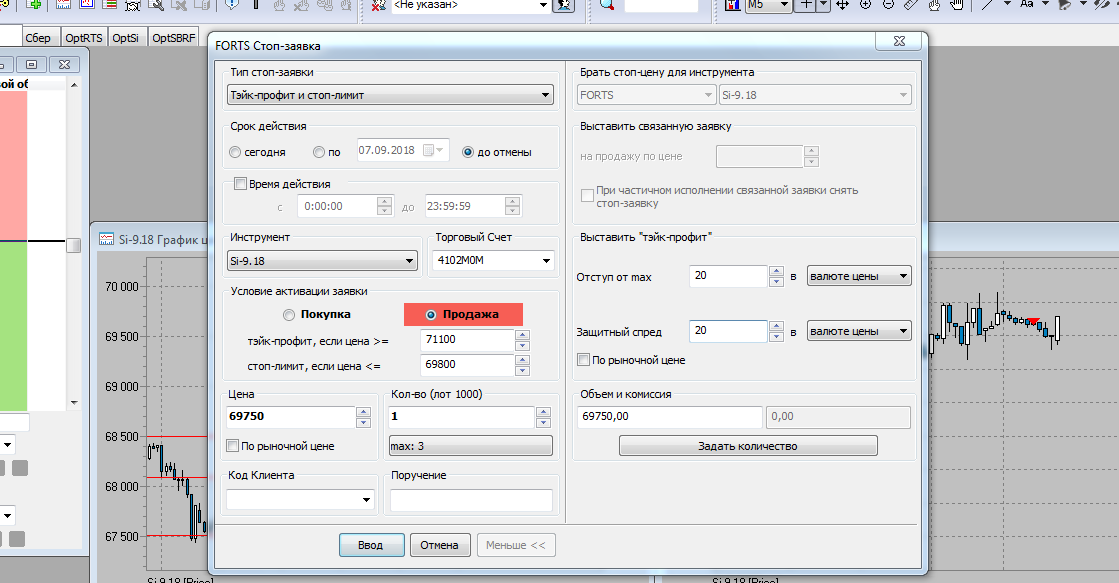Decrease the Кол-во quantity with down arrow
The image size is (1119, 583).
[543, 422]
